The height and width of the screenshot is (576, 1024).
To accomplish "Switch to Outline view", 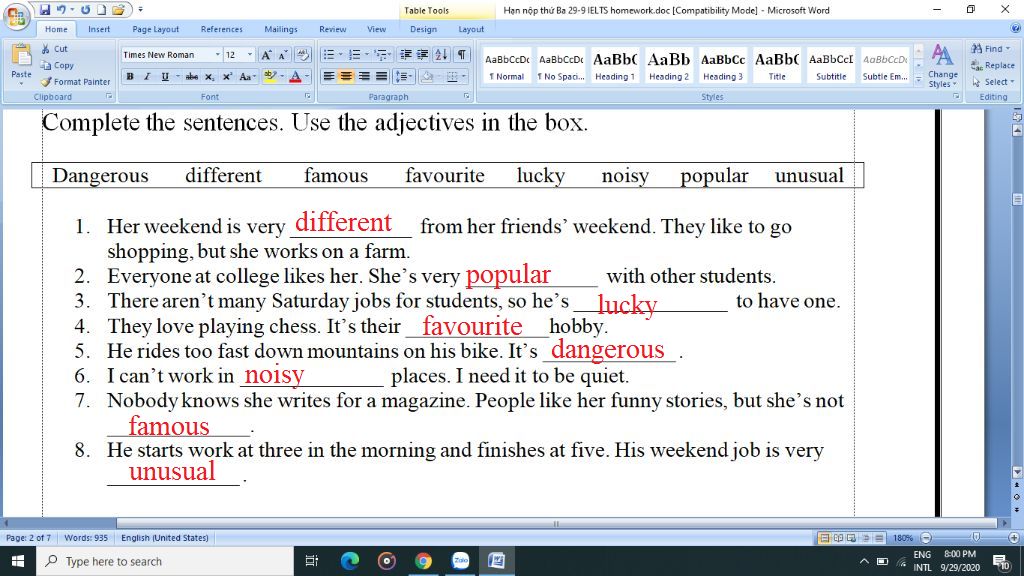I will point(866,538).
